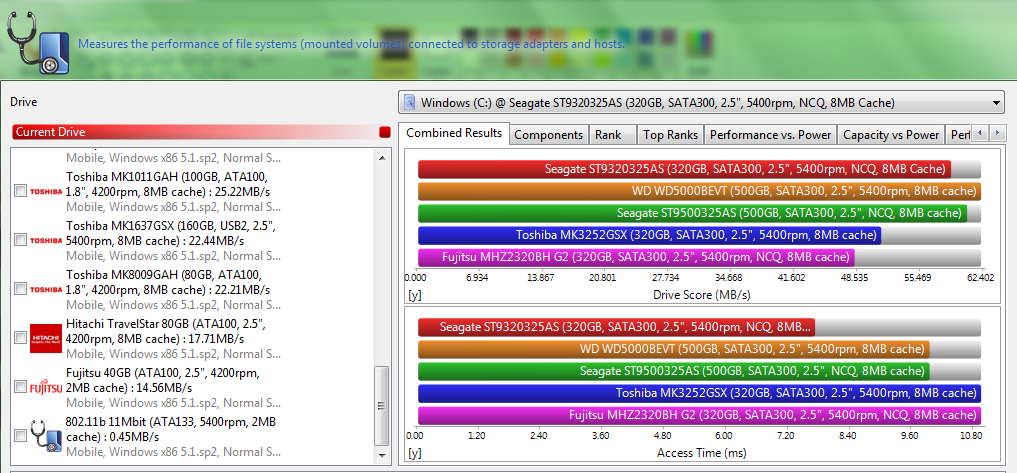Toggle the 802.11b 11Mbit checkbox
Screen dimensions: 1017x473
tap(20, 437)
